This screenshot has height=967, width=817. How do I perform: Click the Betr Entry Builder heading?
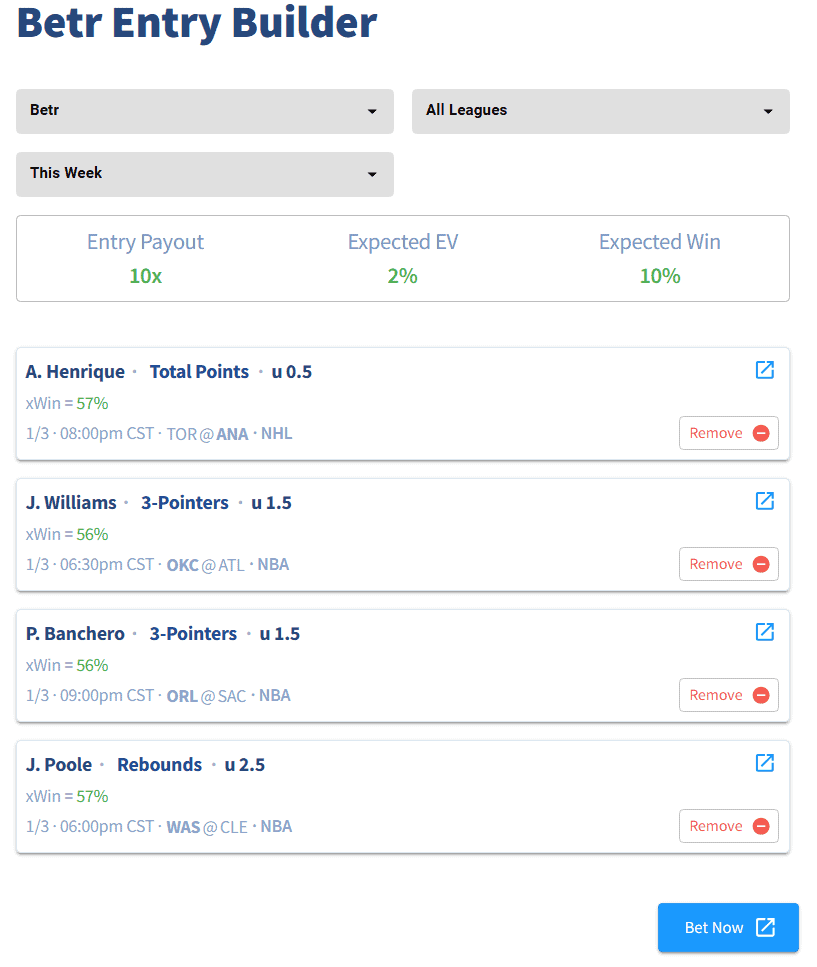197,22
